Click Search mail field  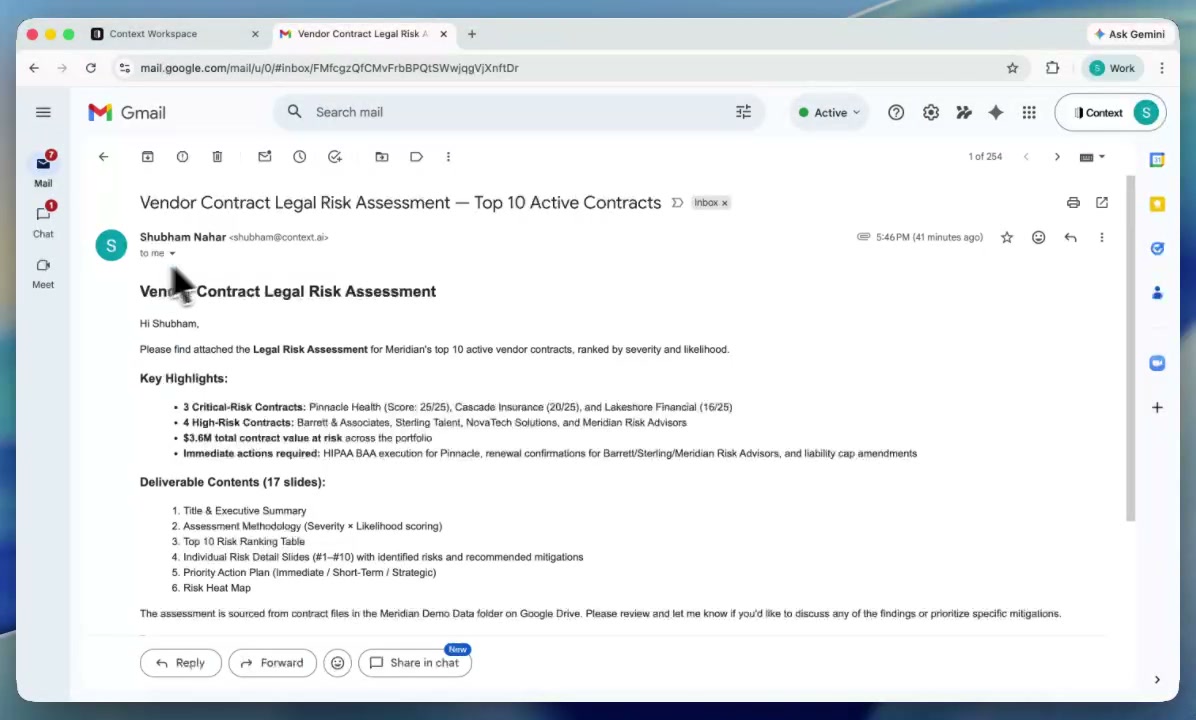[519, 112]
